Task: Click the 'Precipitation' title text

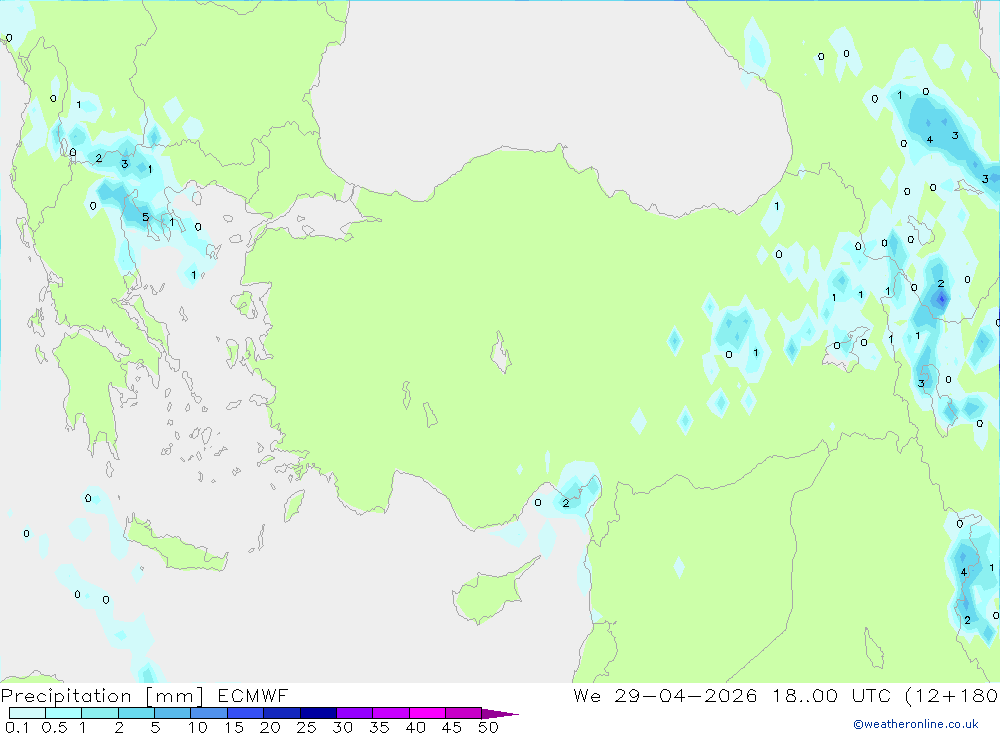Action: [x=66, y=696]
